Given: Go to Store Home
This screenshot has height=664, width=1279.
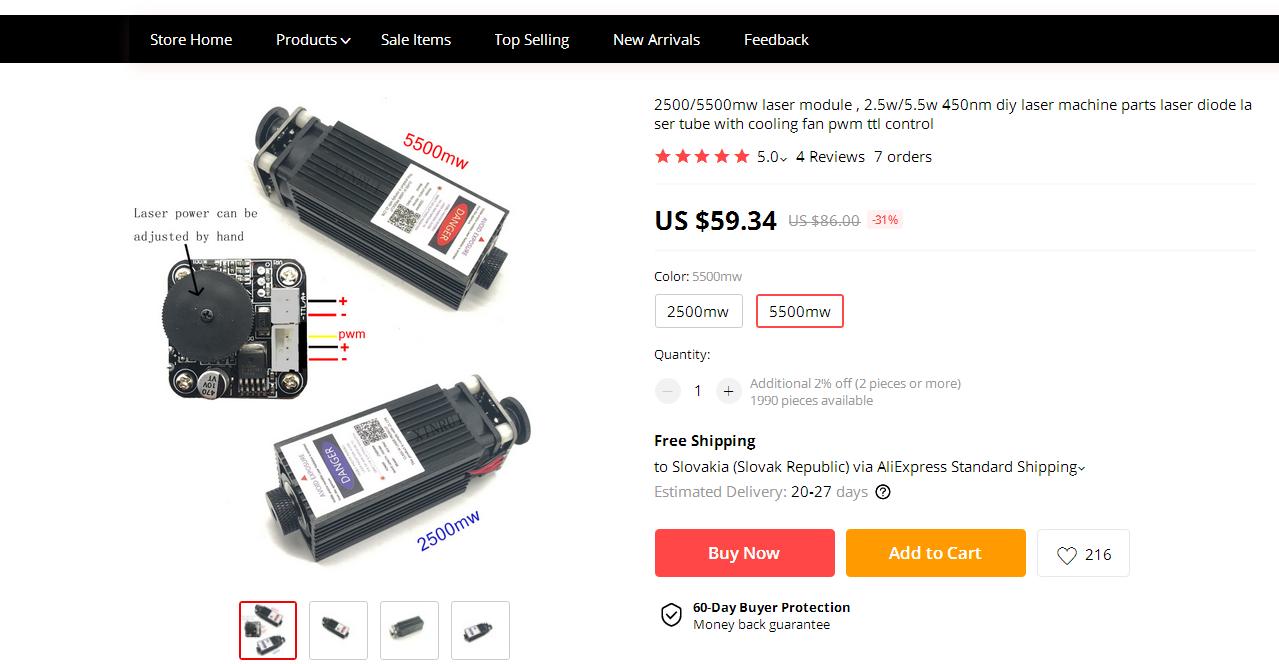Looking at the screenshot, I should pyautogui.click(x=191, y=40).
